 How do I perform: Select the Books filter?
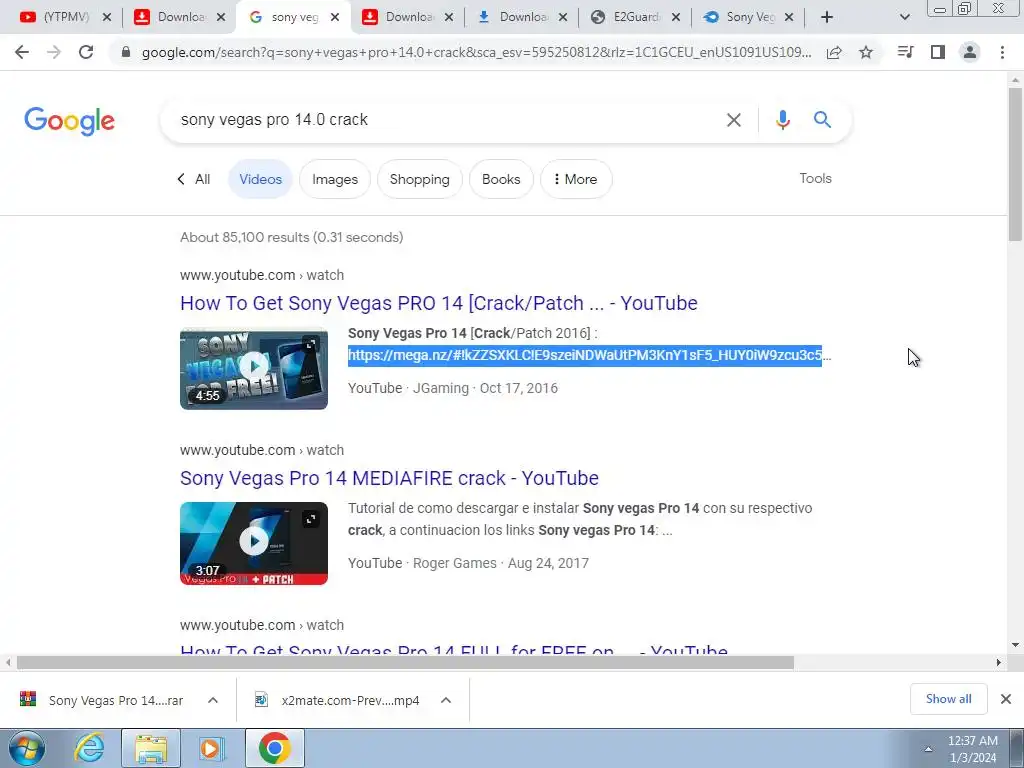point(501,179)
